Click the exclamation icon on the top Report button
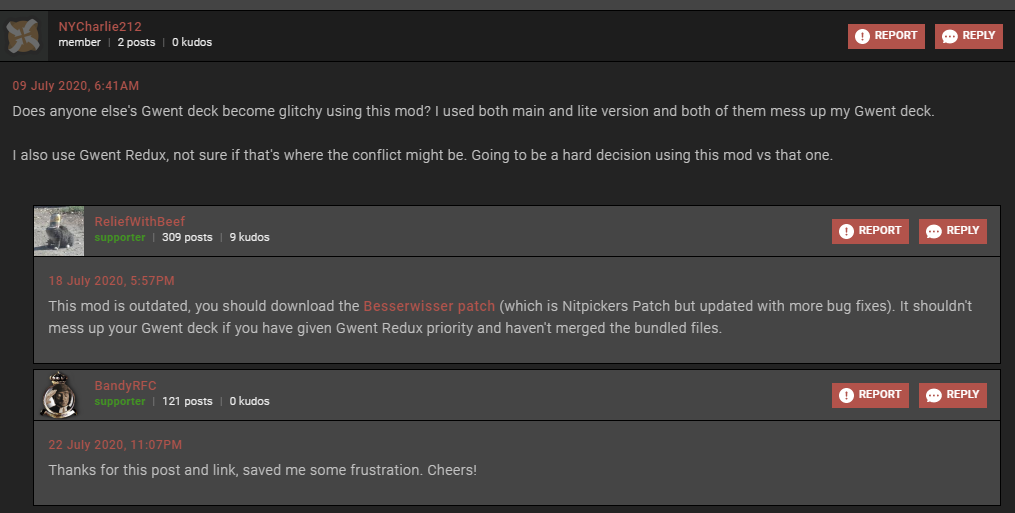Screen dimensions: 1015x513 (x=862, y=37)
